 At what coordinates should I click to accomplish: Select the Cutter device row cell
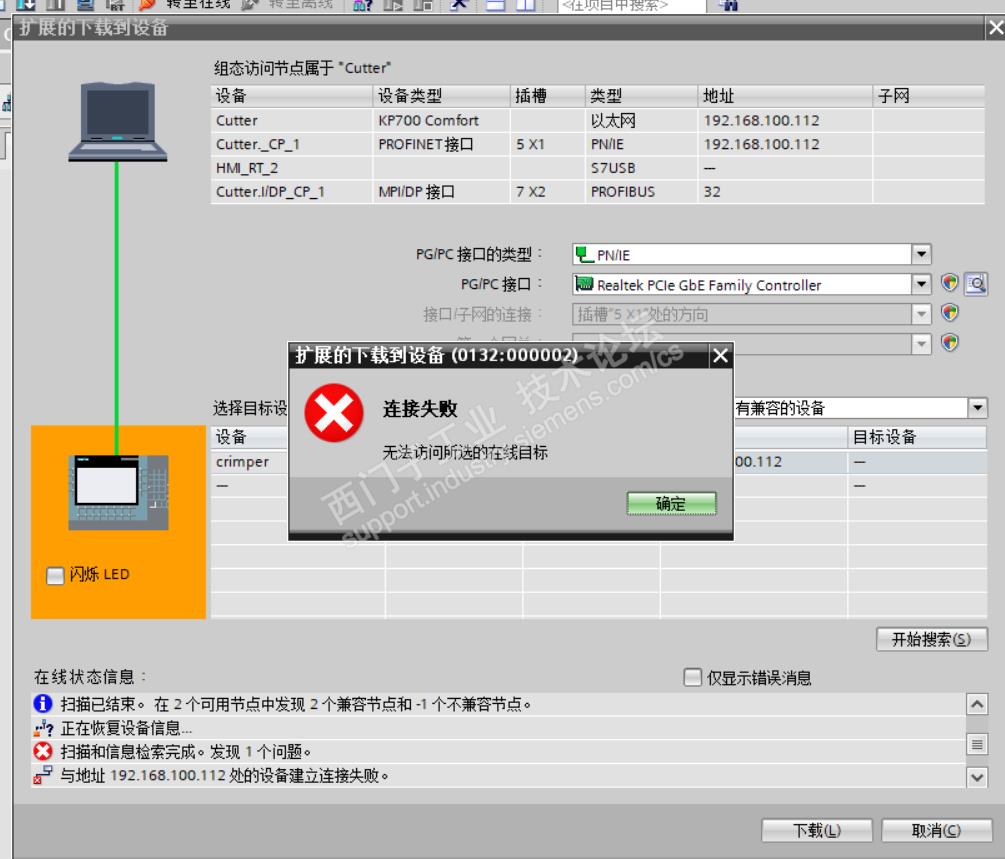tap(292, 121)
